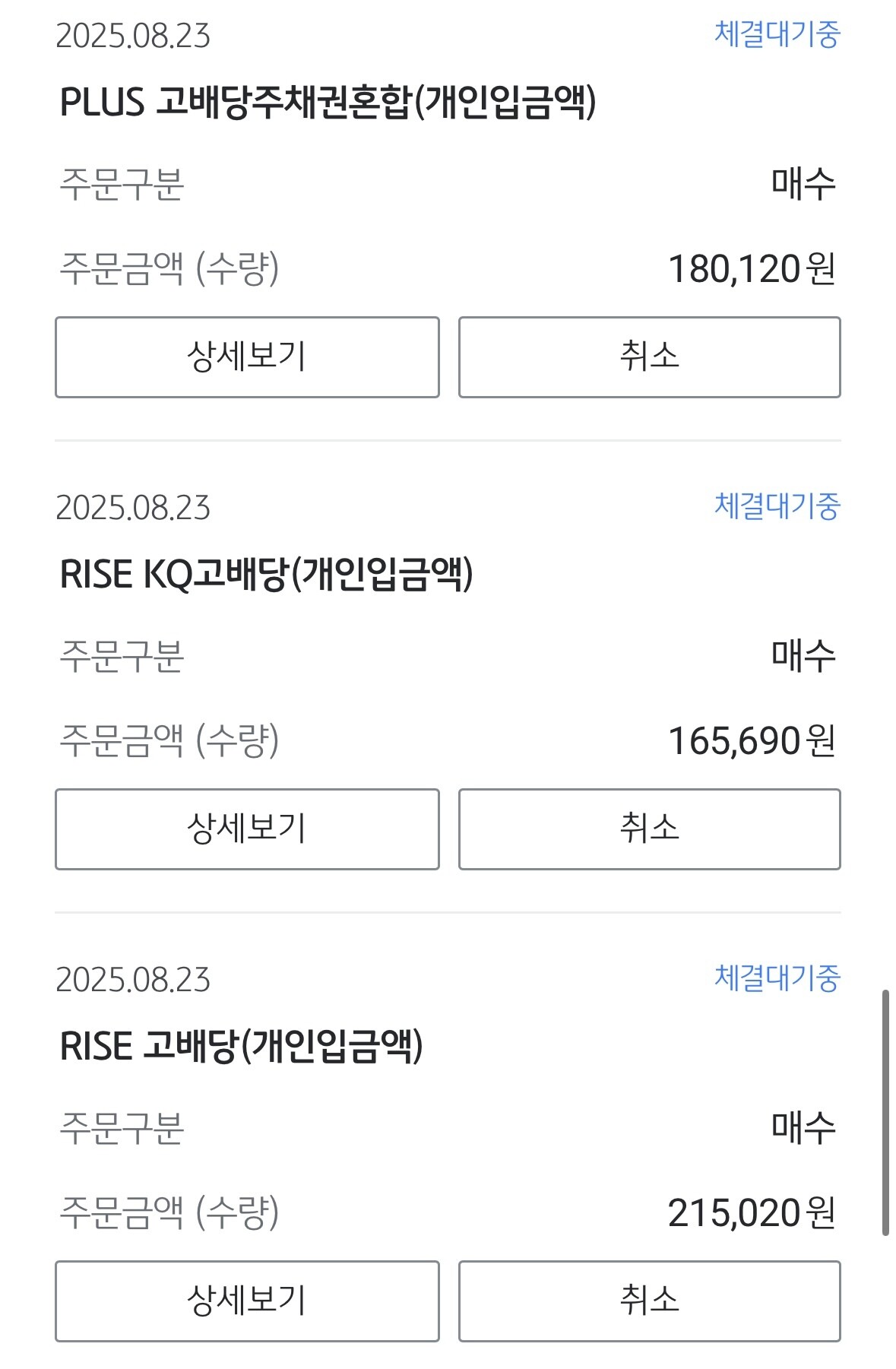The width and height of the screenshot is (896, 1369).
Task: Tap the 215,020원 order amount
Action: tap(751, 1213)
